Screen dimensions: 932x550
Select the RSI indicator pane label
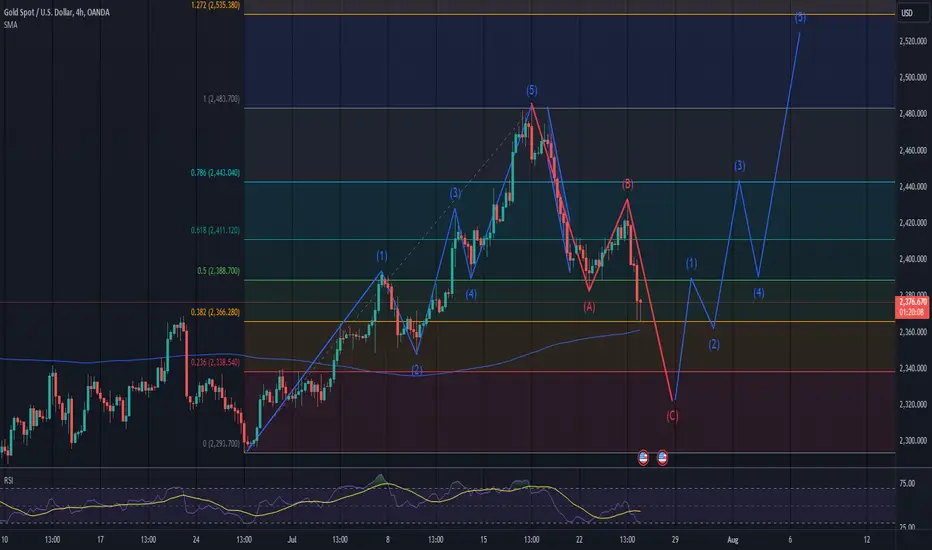coord(8,480)
